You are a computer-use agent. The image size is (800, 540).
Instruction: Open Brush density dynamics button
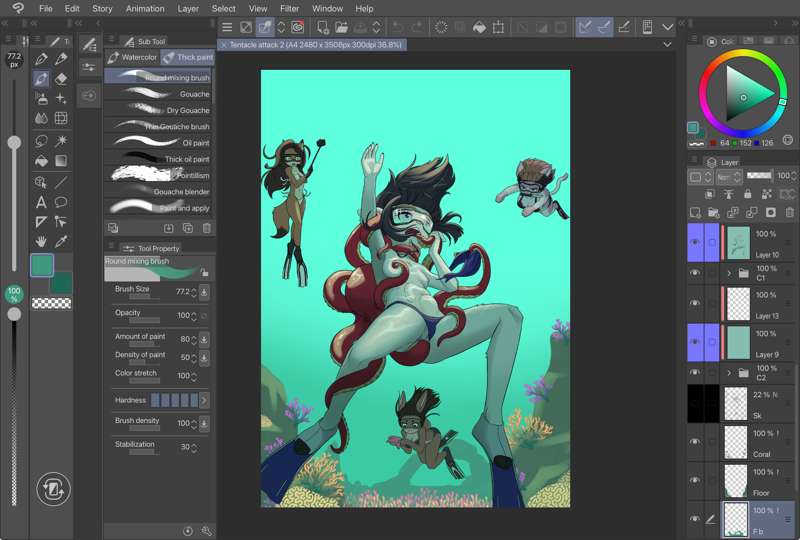[x=204, y=423]
